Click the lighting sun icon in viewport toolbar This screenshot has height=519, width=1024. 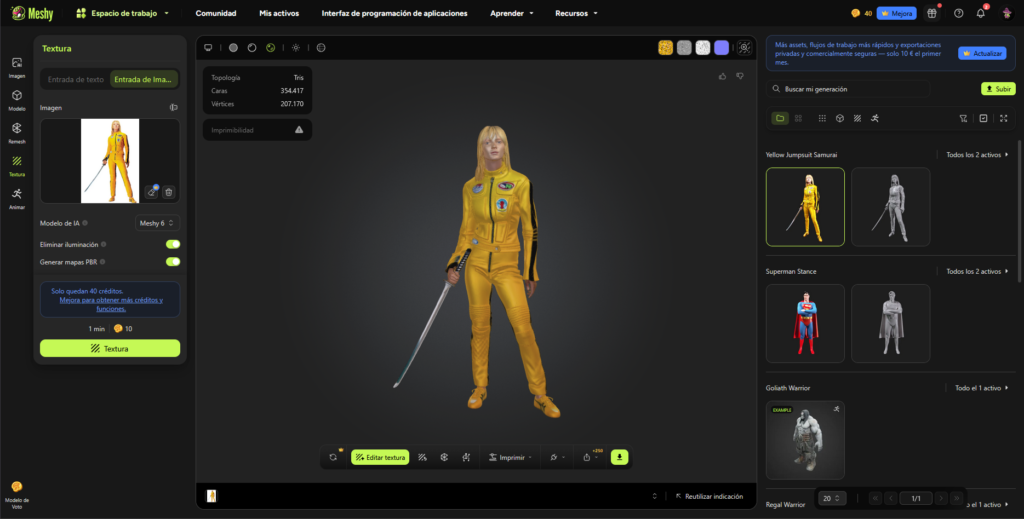click(x=296, y=47)
